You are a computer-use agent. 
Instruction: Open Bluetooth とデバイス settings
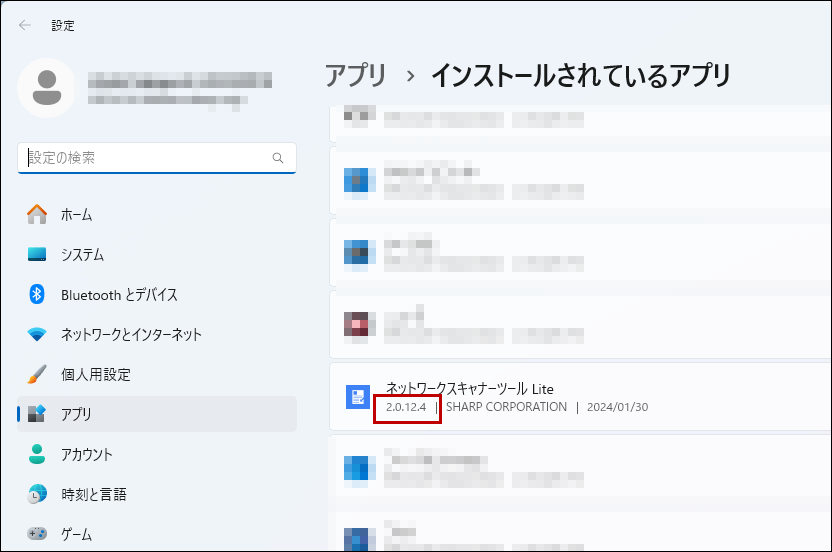pos(157,295)
